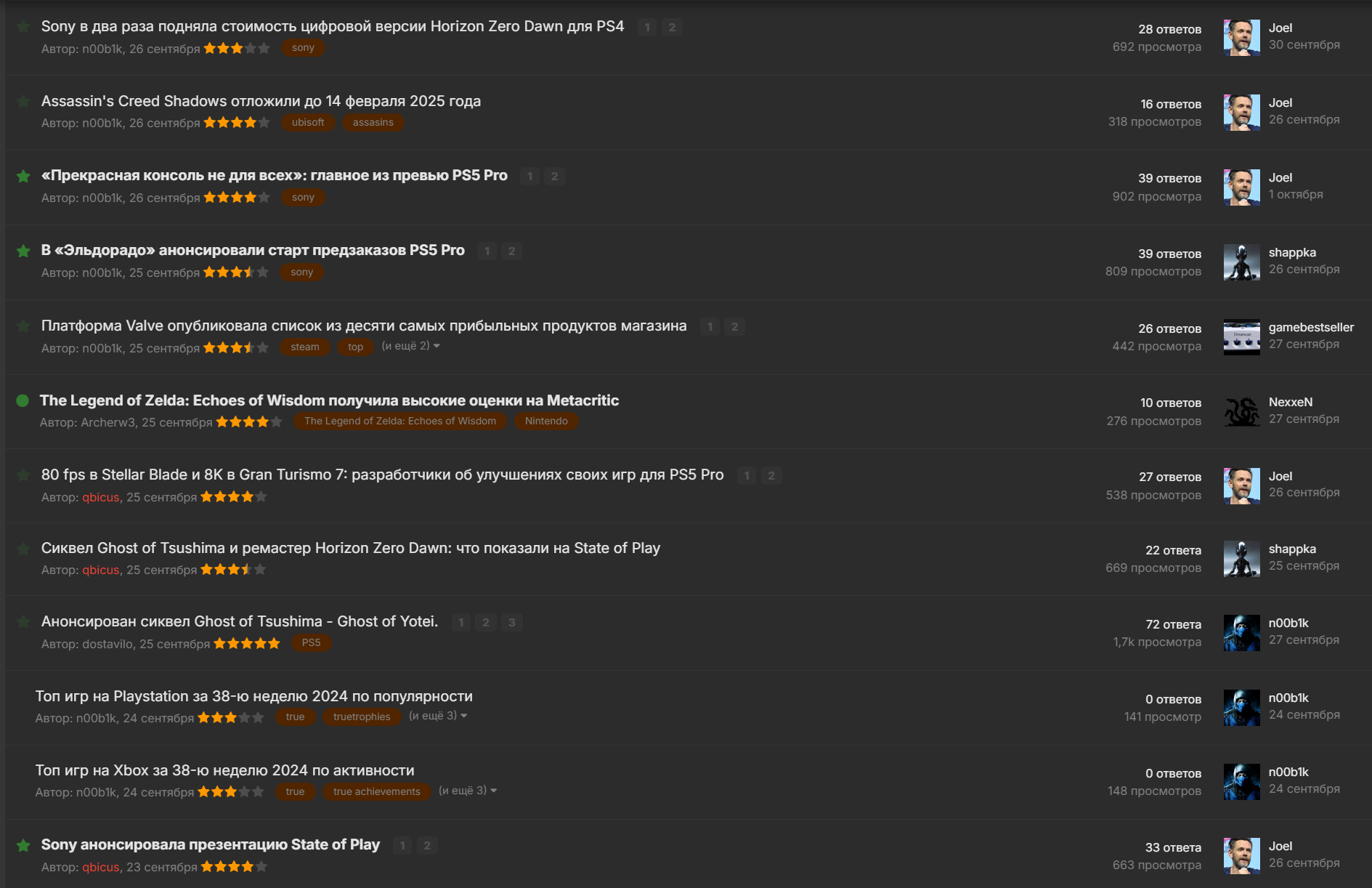The width and height of the screenshot is (1372, 888).
Task: Click the five-star rating on the Ghost of Yotei topic
Action: point(247,643)
